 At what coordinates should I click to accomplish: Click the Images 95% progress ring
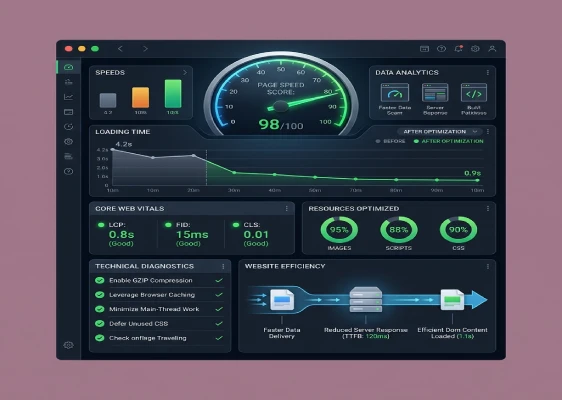pos(339,230)
